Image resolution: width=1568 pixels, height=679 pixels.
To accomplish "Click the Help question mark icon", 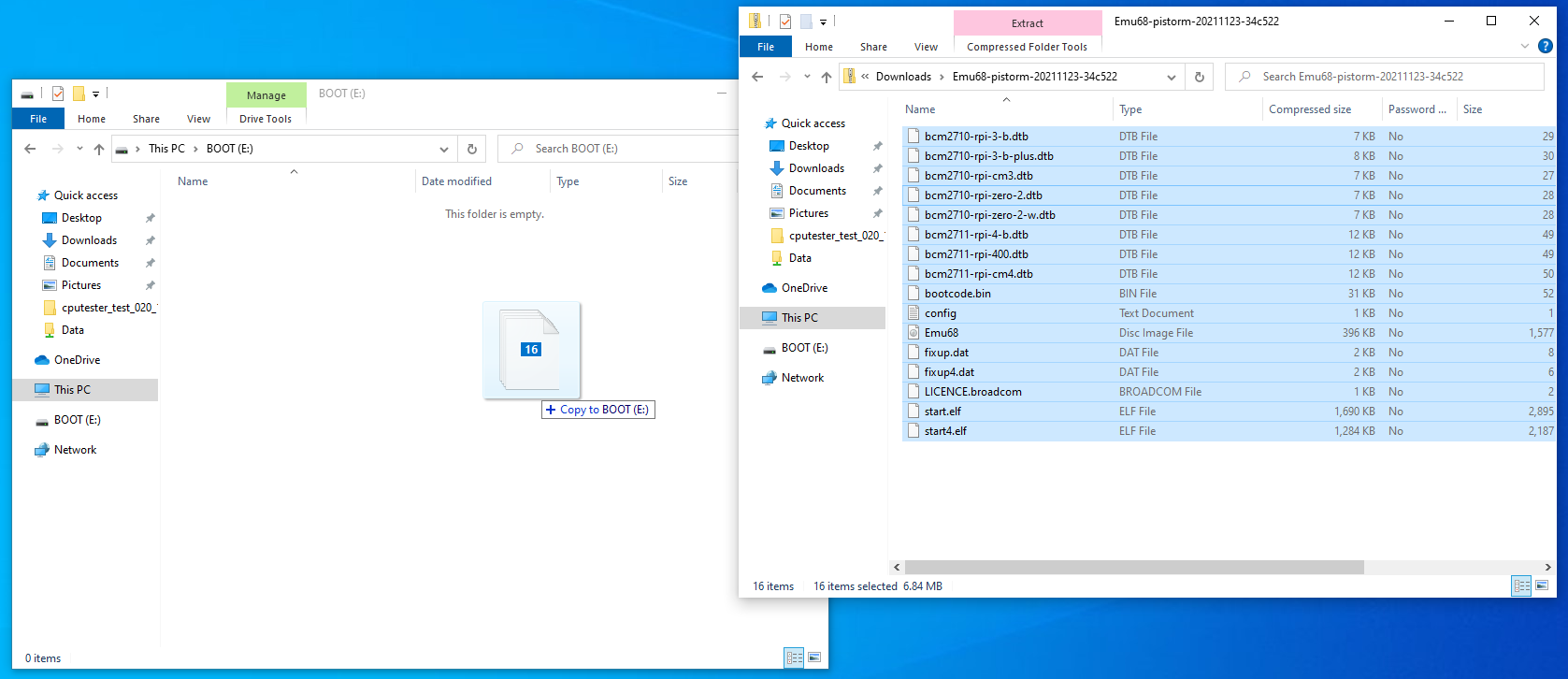I will (x=1546, y=46).
